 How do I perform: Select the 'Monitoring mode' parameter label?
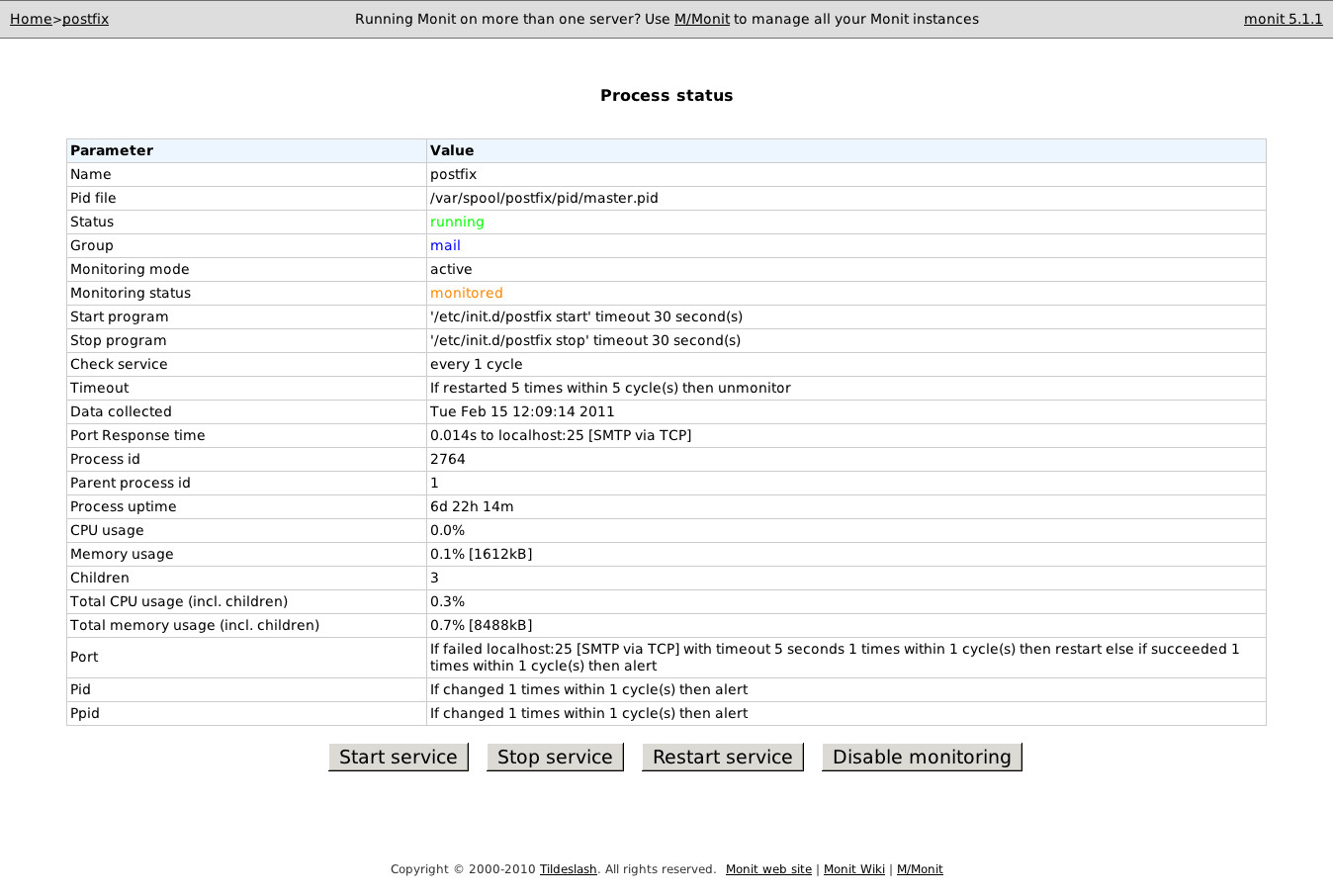(130, 269)
